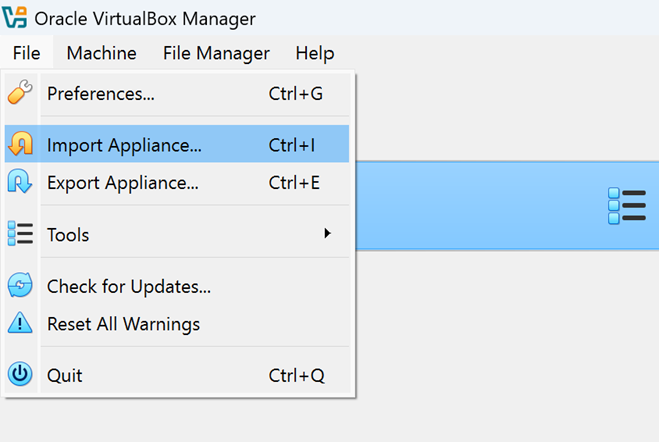Open the File menu

27,54
